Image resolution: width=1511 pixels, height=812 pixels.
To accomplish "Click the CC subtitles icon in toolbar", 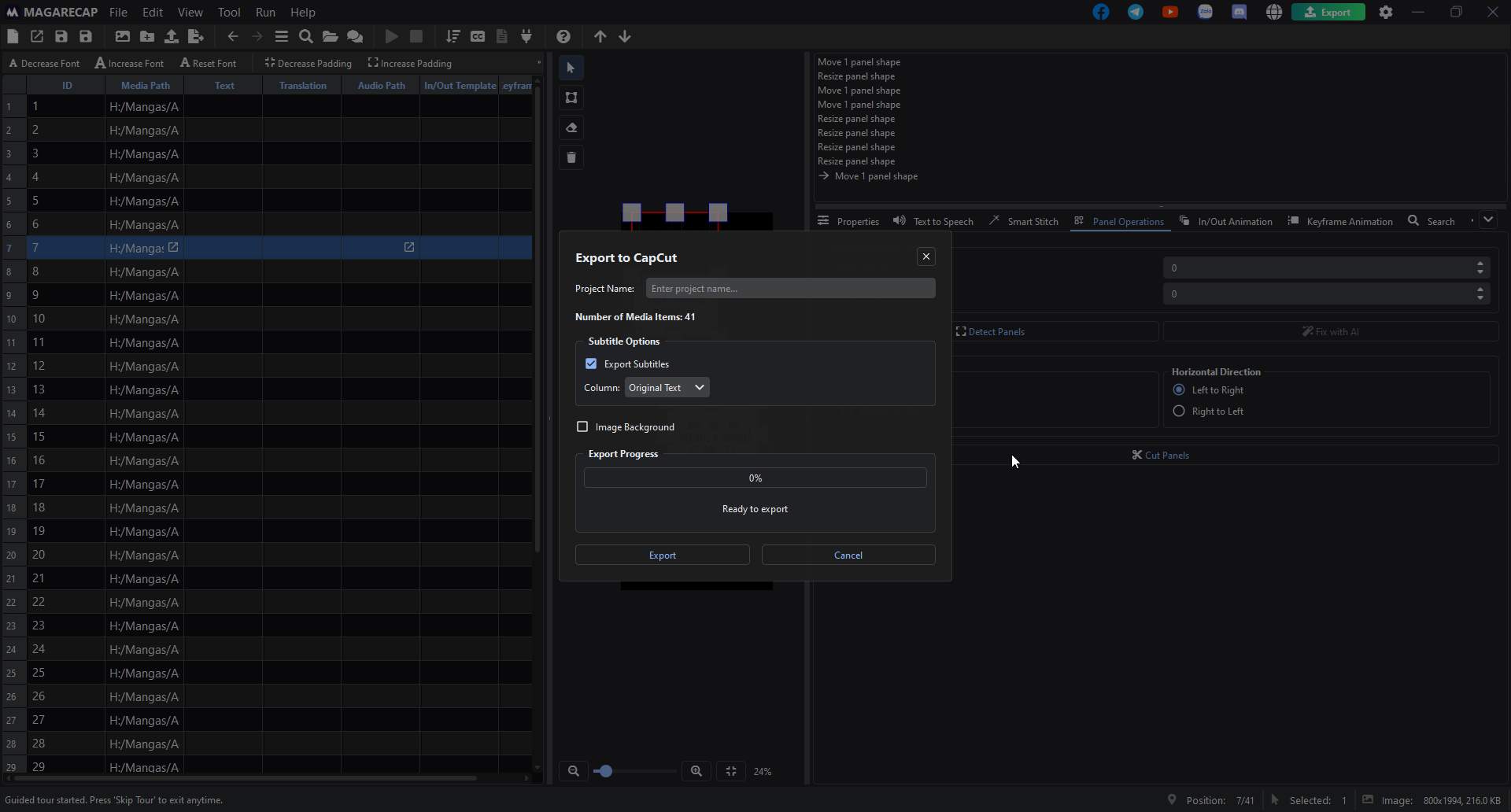I will [x=478, y=36].
